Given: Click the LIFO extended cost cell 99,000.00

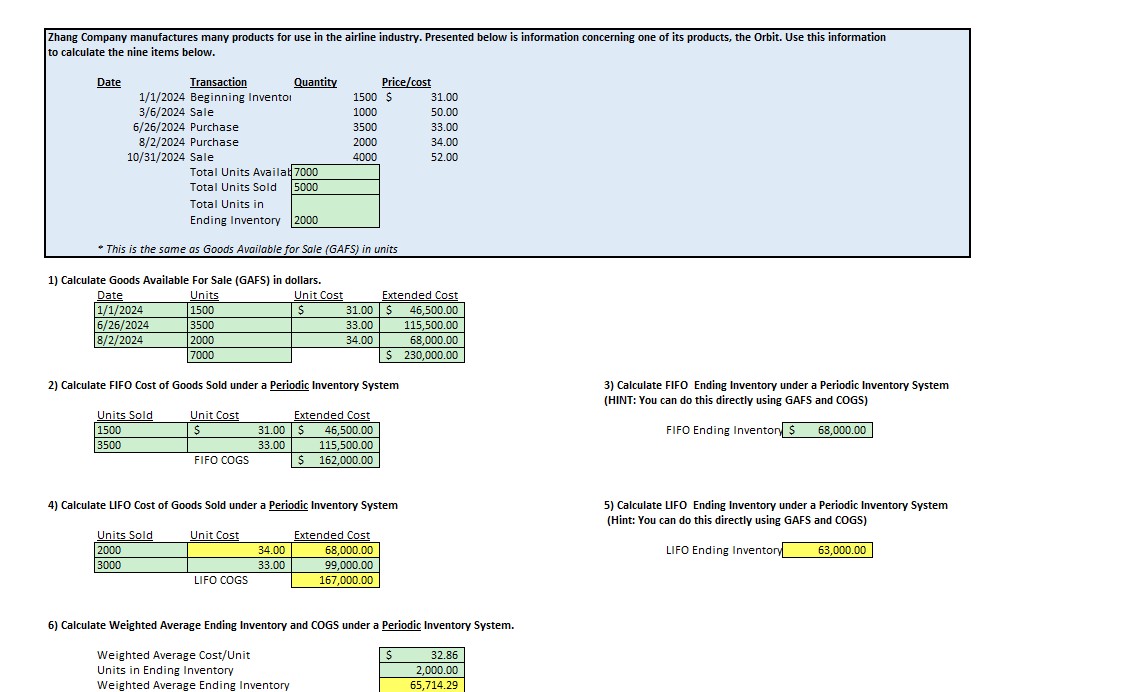Looking at the screenshot, I should click(x=335, y=565).
